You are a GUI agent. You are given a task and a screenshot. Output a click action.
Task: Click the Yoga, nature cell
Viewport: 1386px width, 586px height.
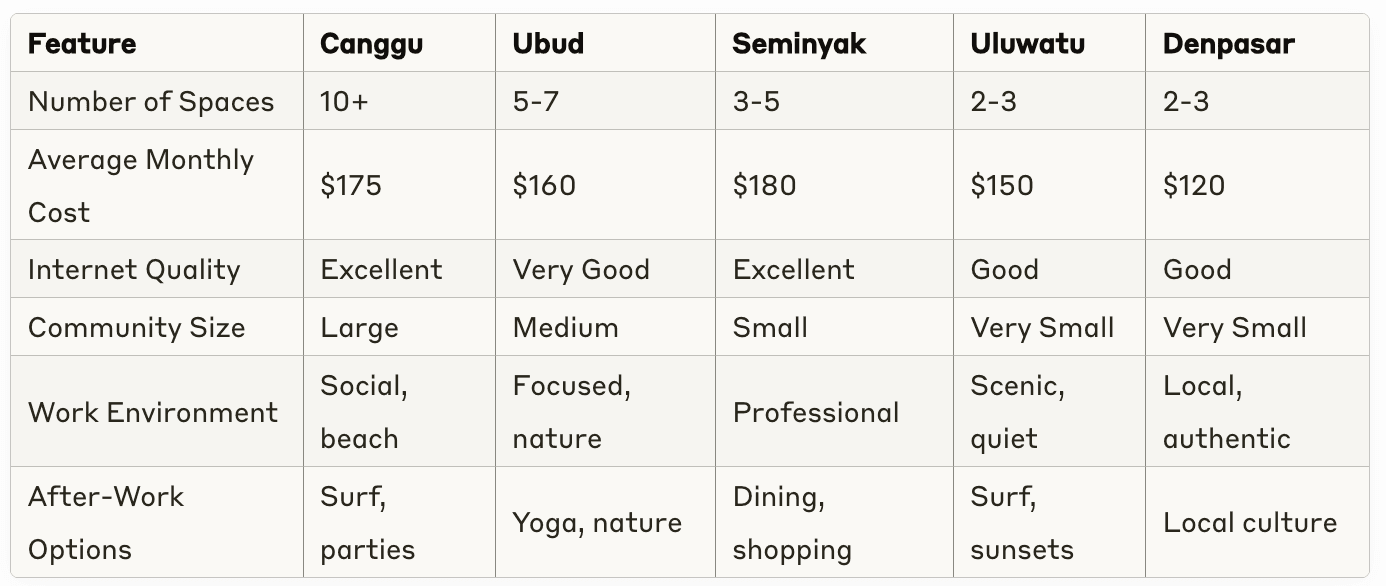click(597, 523)
